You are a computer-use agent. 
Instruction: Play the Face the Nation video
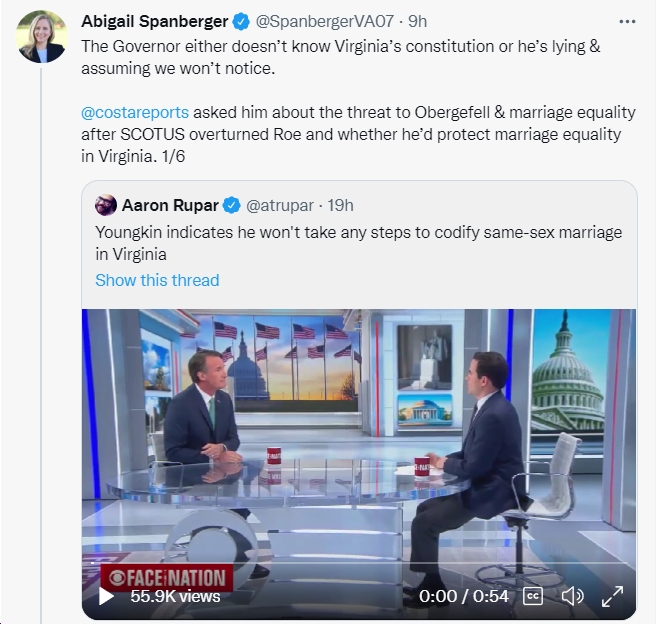(106, 596)
